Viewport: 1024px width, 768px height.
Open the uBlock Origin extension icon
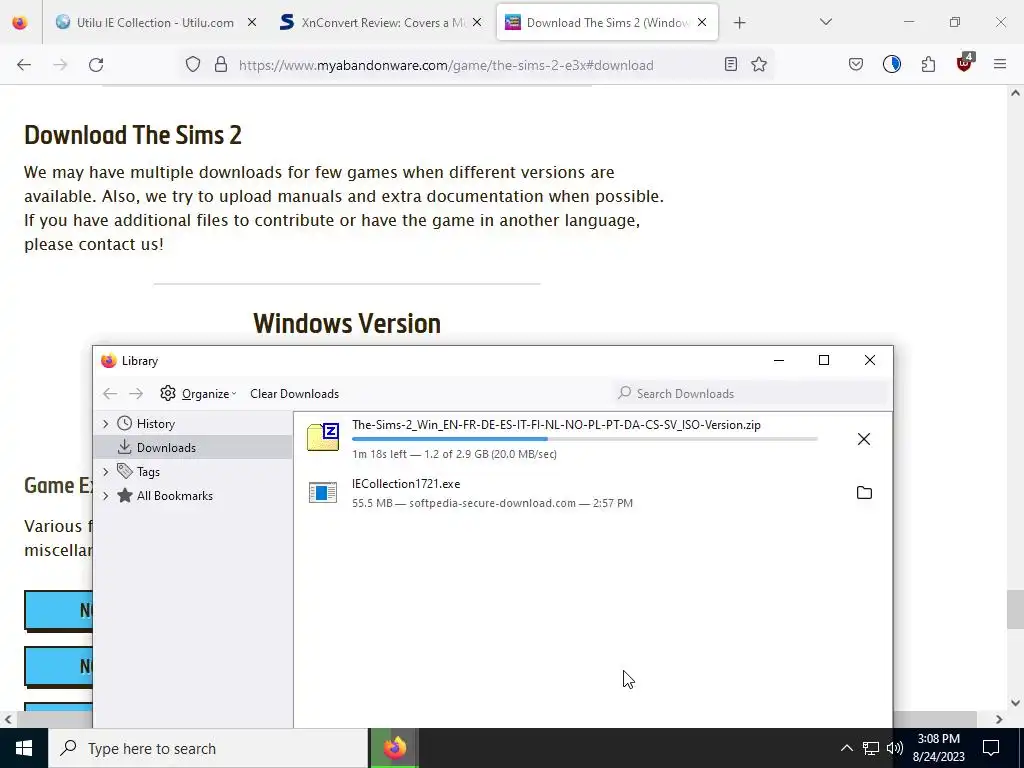(965, 63)
